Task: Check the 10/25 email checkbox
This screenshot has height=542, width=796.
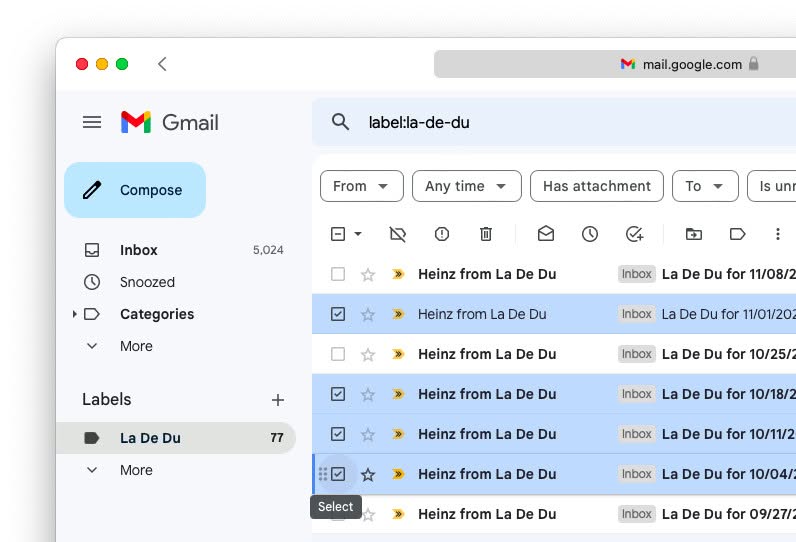Action: [338, 354]
